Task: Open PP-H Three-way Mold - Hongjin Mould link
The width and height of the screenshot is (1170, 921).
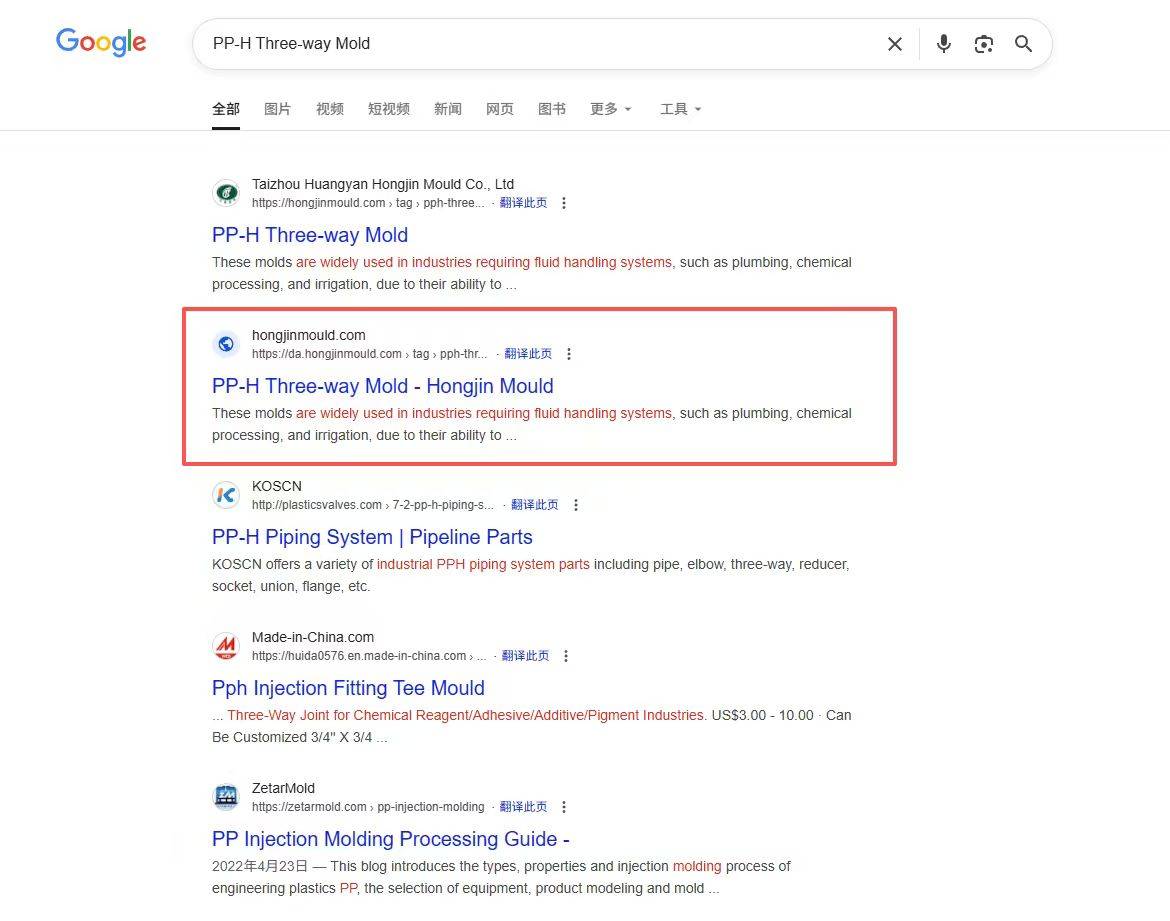Action: (x=382, y=386)
